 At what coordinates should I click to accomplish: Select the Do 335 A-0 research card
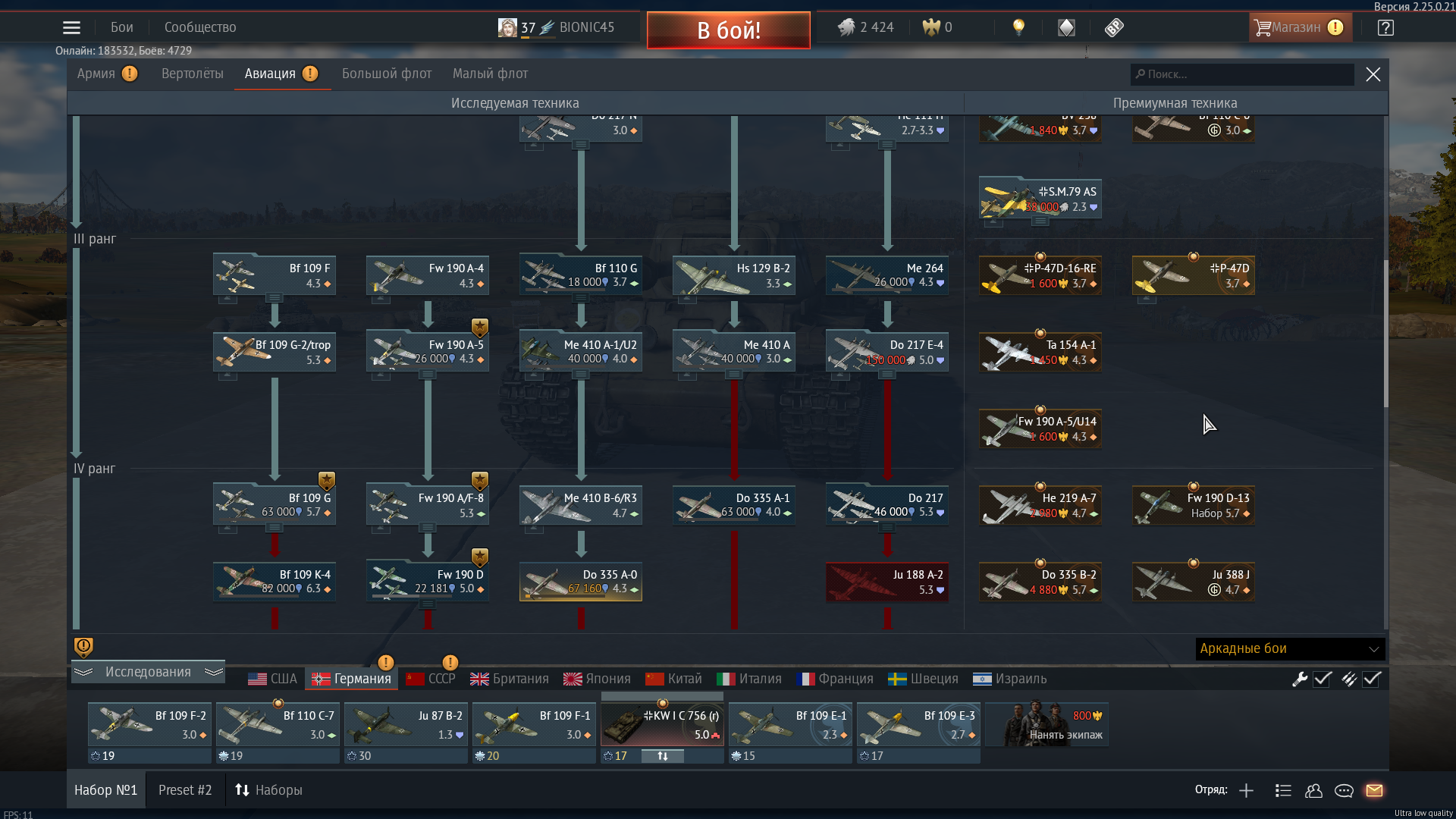click(x=581, y=582)
